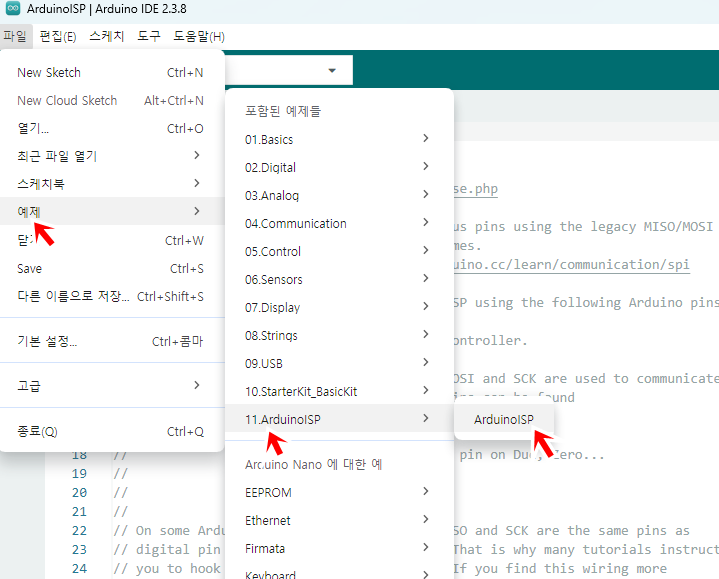Expand 04.Communication examples
This screenshot has width=719, height=579.
pyautogui.click(x=339, y=223)
